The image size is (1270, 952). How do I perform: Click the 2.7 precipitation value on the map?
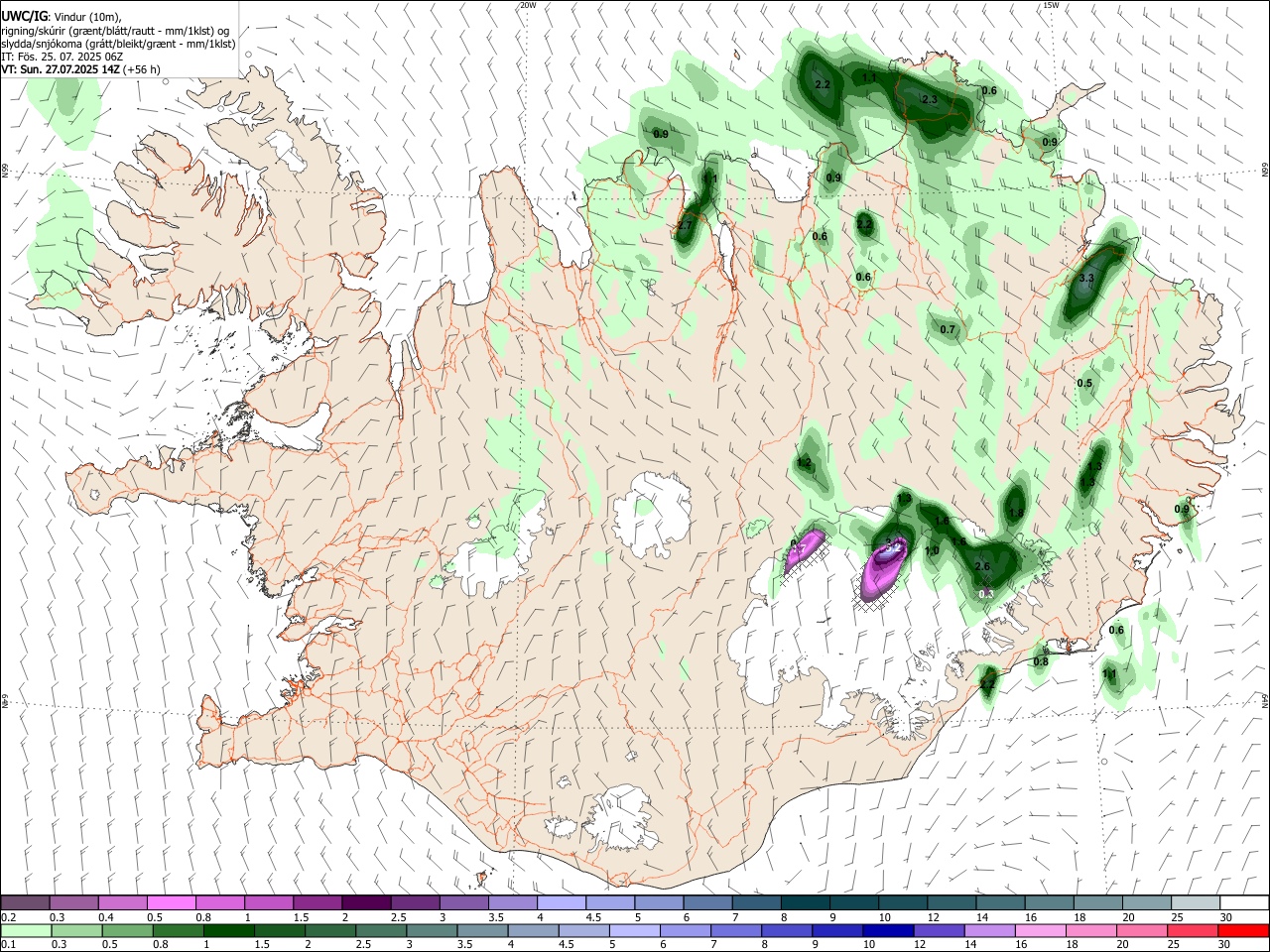point(685,226)
